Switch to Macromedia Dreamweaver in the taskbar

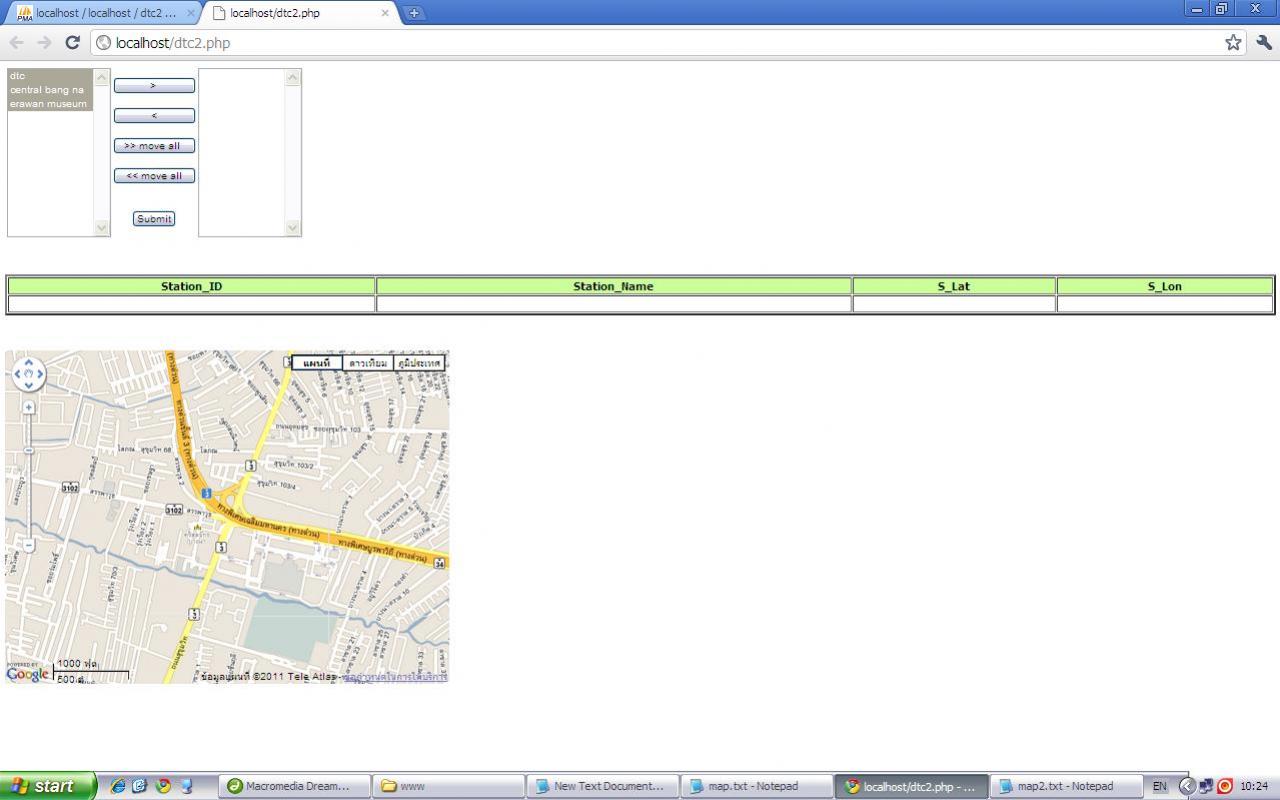[x=295, y=786]
